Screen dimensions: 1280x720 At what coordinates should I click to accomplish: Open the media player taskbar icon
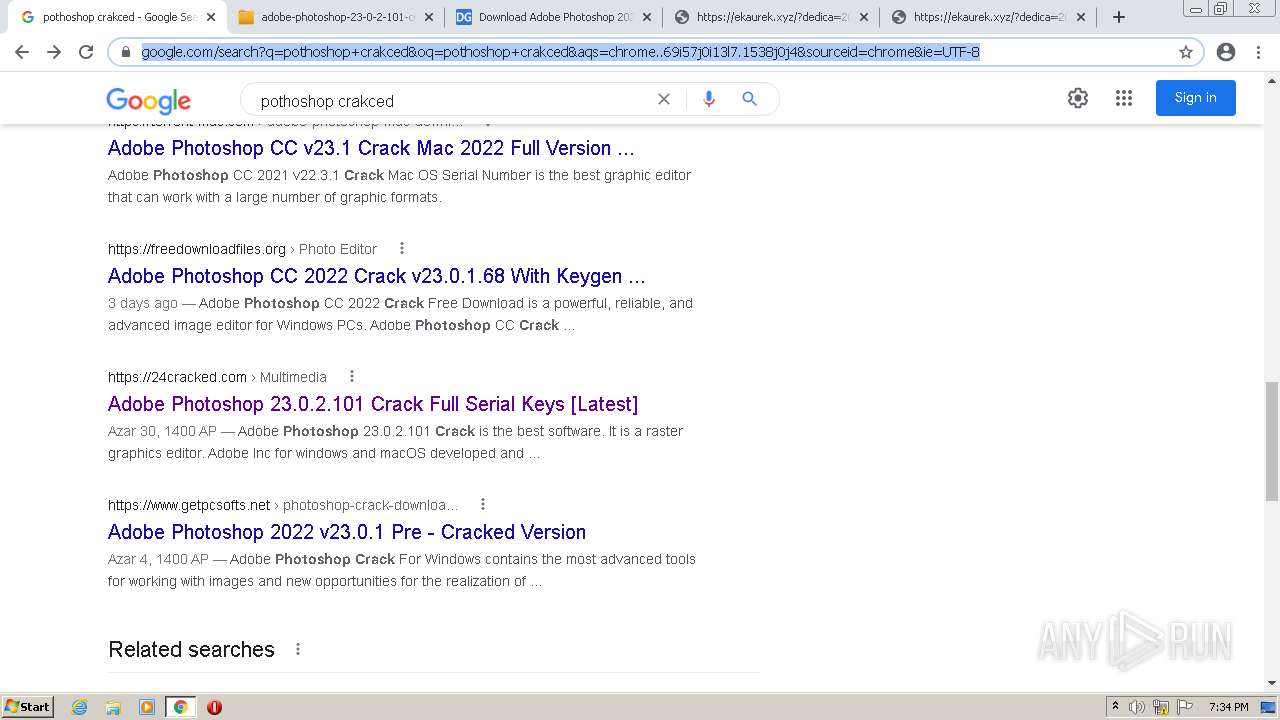[147, 707]
